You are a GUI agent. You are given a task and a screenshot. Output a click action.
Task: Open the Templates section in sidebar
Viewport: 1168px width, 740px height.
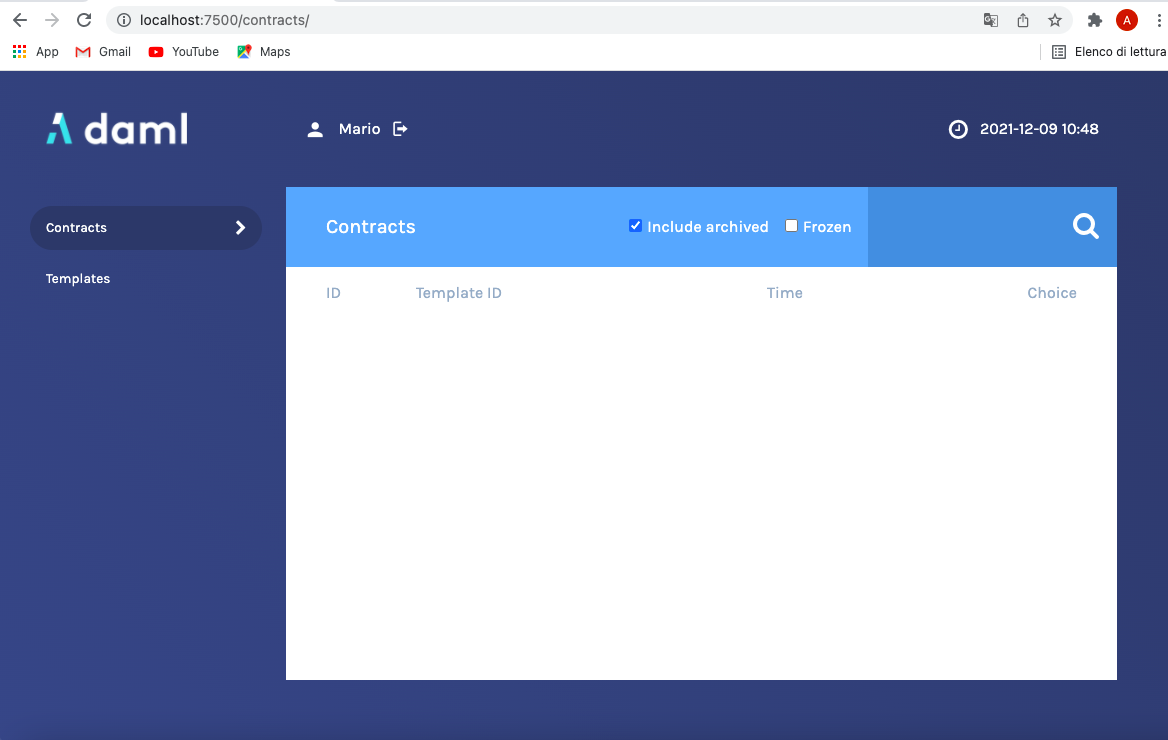coord(78,279)
